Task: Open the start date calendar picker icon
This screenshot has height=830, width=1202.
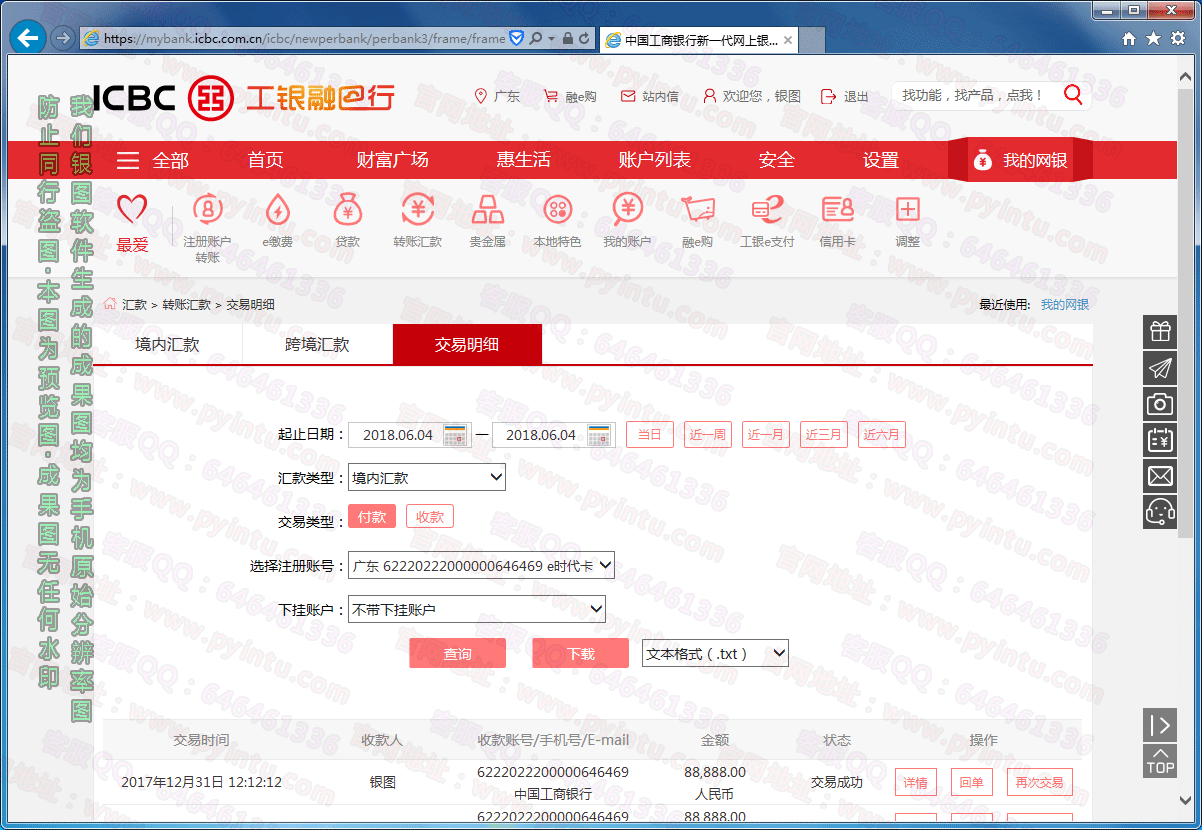Action: coord(455,435)
